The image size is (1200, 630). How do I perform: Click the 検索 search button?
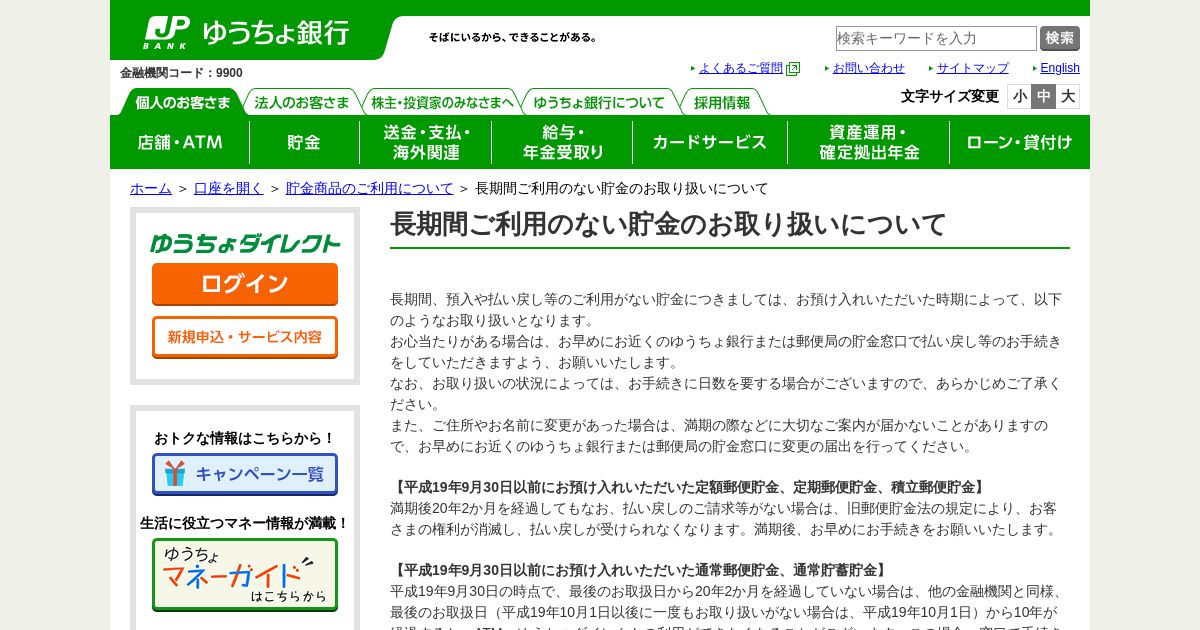click(1060, 38)
